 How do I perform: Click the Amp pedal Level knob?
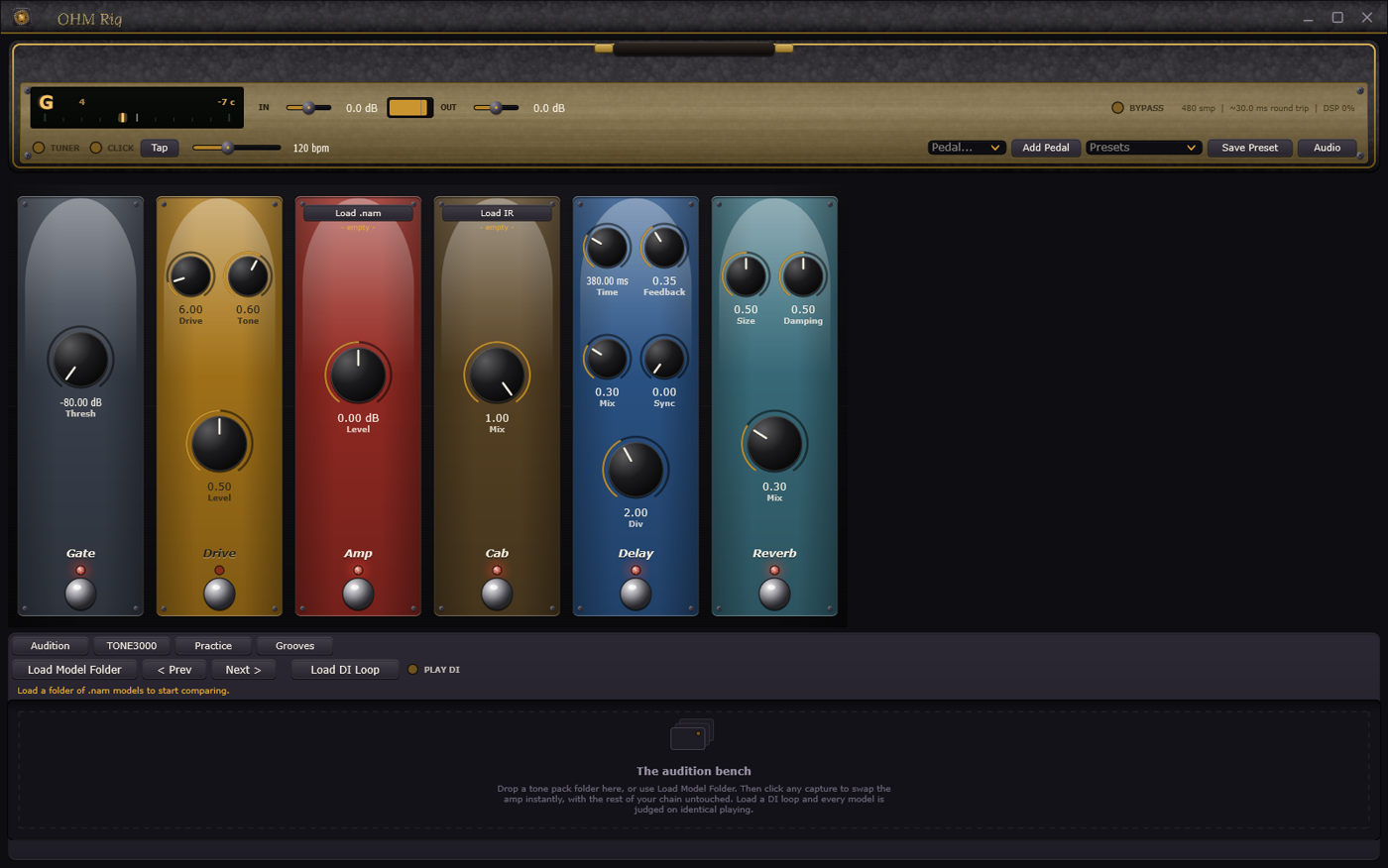coord(358,375)
